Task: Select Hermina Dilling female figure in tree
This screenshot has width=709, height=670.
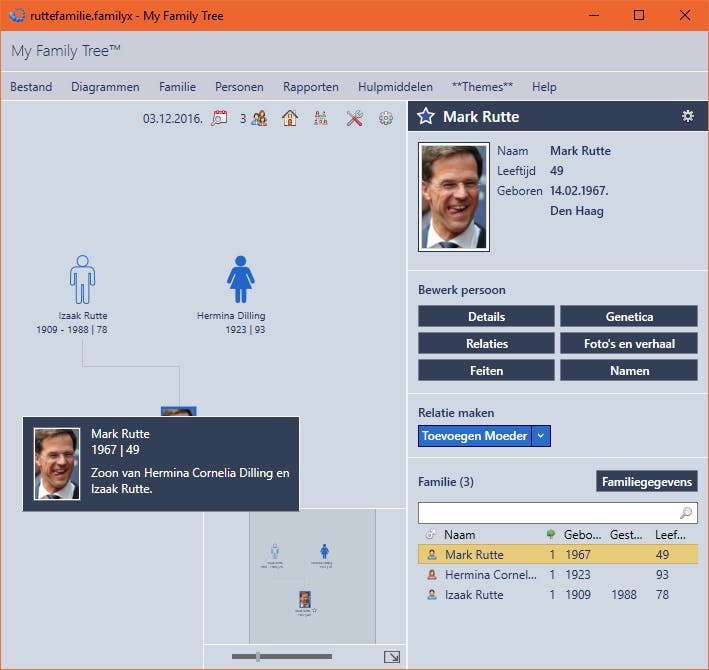Action: point(241,279)
